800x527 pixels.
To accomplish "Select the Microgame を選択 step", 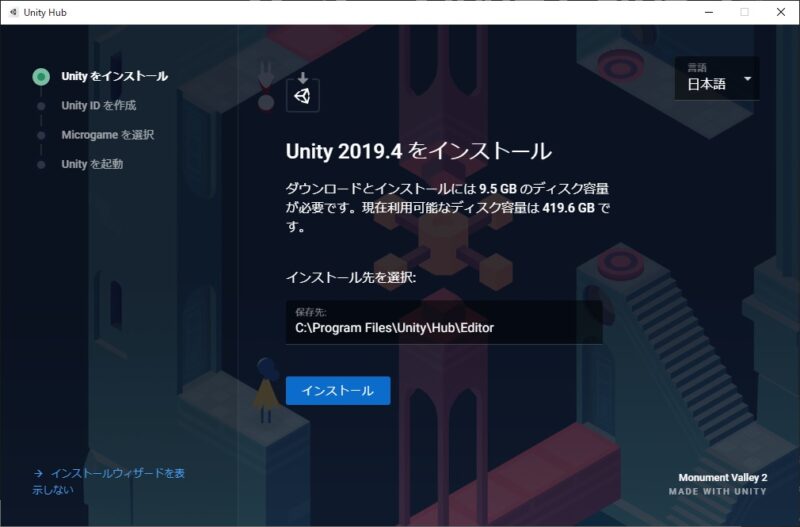I will tap(107, 135).
